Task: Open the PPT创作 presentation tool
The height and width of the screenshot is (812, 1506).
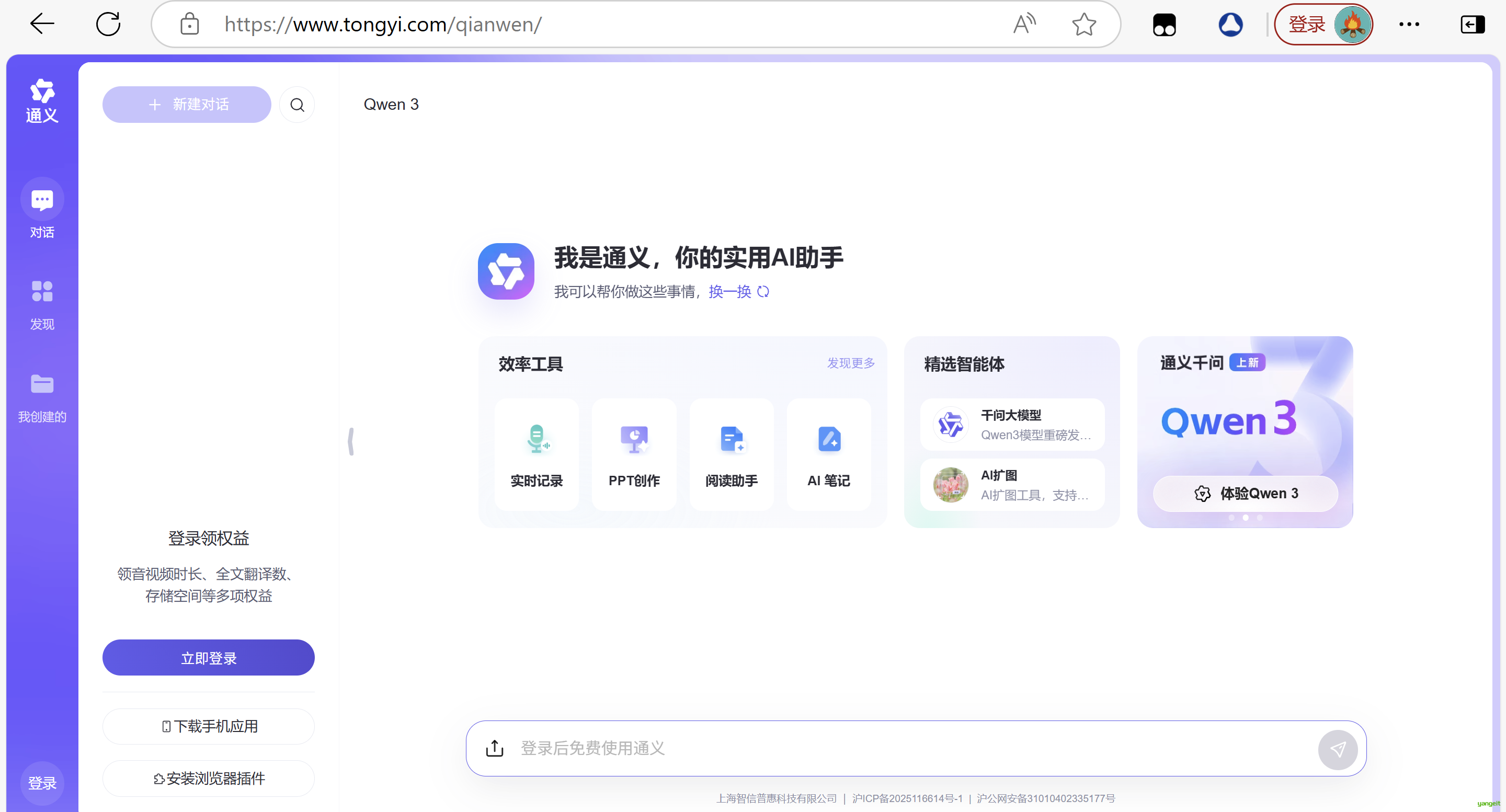Action: pos(634,454)
